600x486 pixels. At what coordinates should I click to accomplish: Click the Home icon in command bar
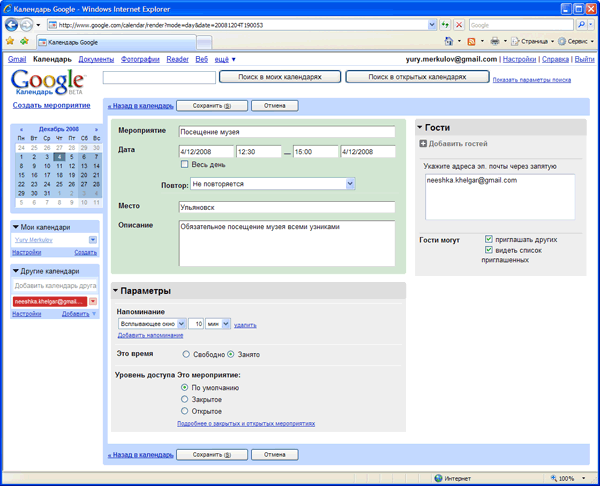pos(449,41)
